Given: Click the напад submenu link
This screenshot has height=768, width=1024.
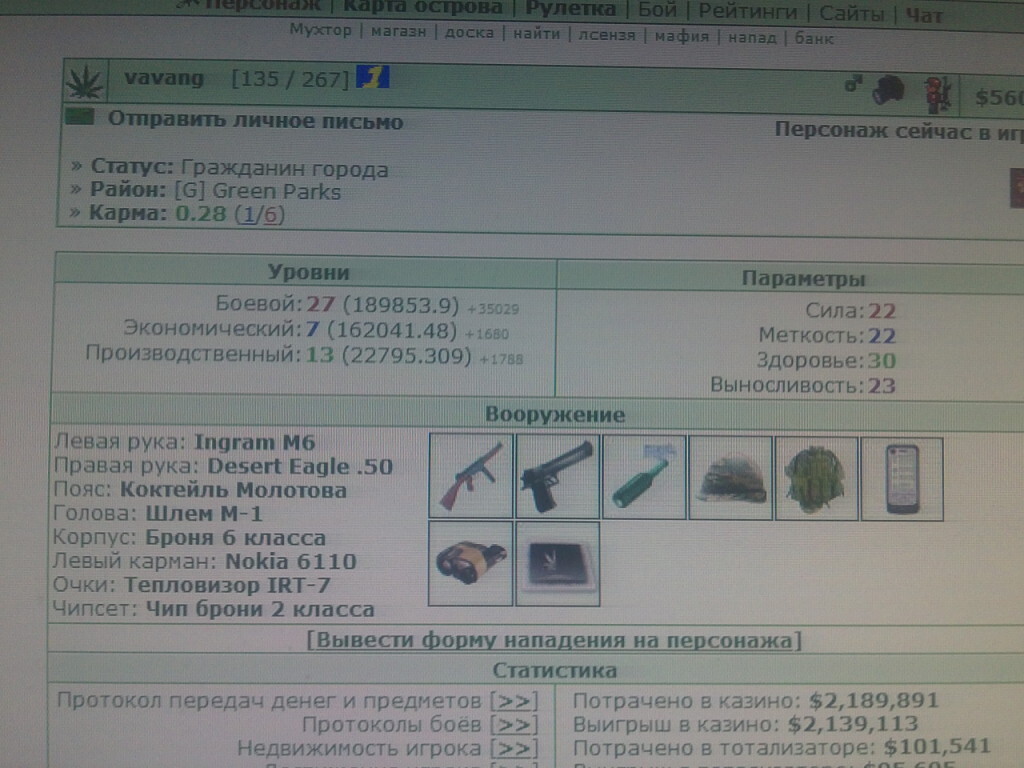Looking at the screenshot, I should click(752, 38).
